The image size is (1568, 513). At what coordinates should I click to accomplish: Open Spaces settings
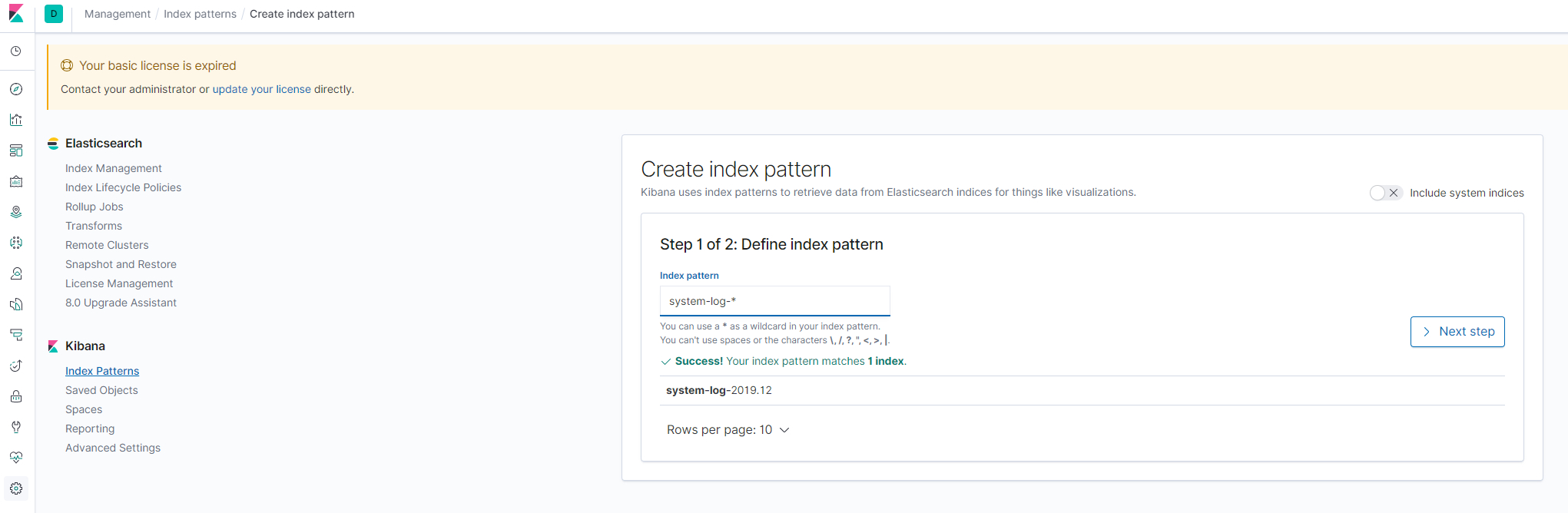[x=84, y=409]
